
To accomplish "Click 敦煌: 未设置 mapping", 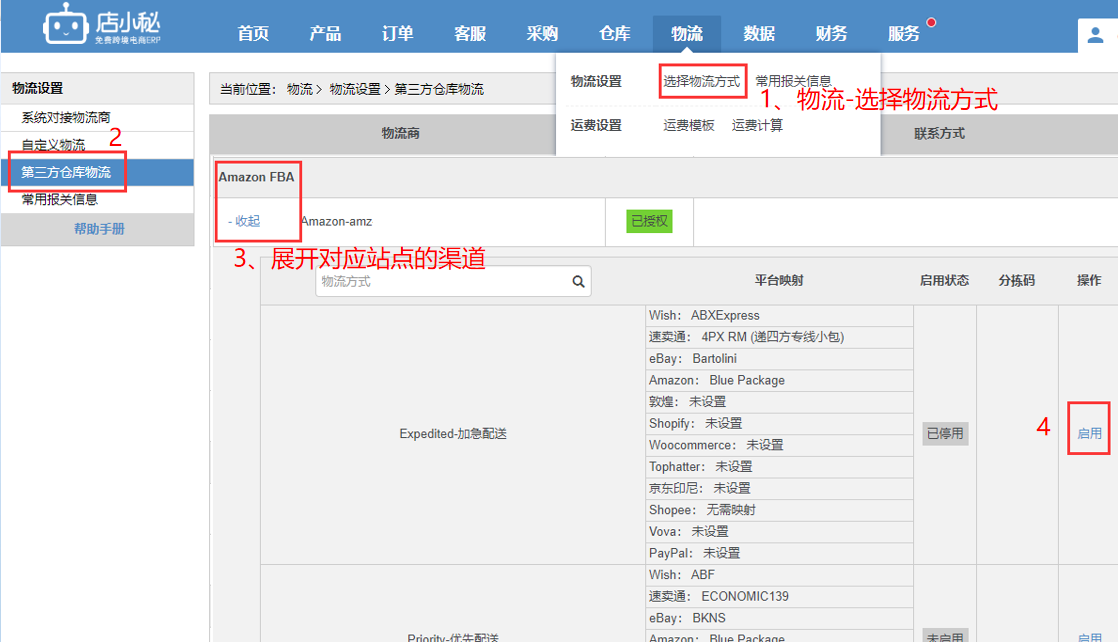I will click(x=687, y=402).
